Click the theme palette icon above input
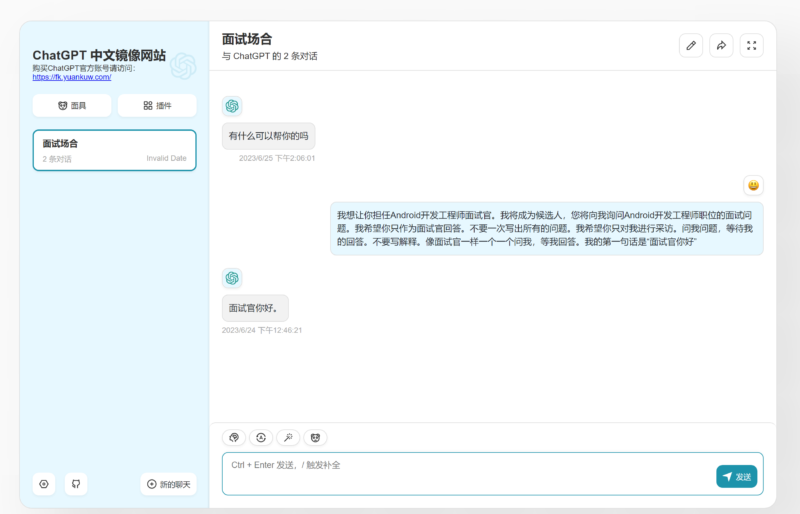This screenshot has width=800, height=514. point(234,437)
